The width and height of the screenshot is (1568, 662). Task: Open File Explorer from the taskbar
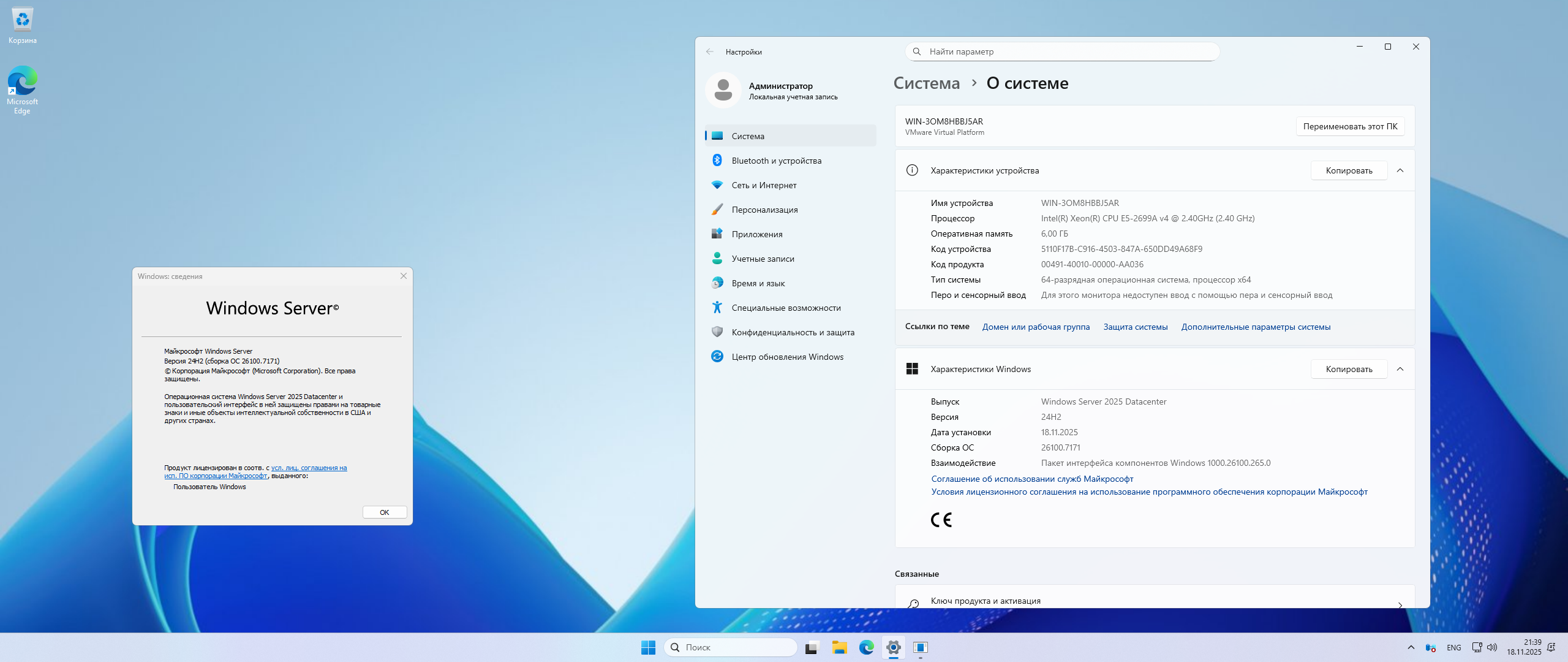839,647
